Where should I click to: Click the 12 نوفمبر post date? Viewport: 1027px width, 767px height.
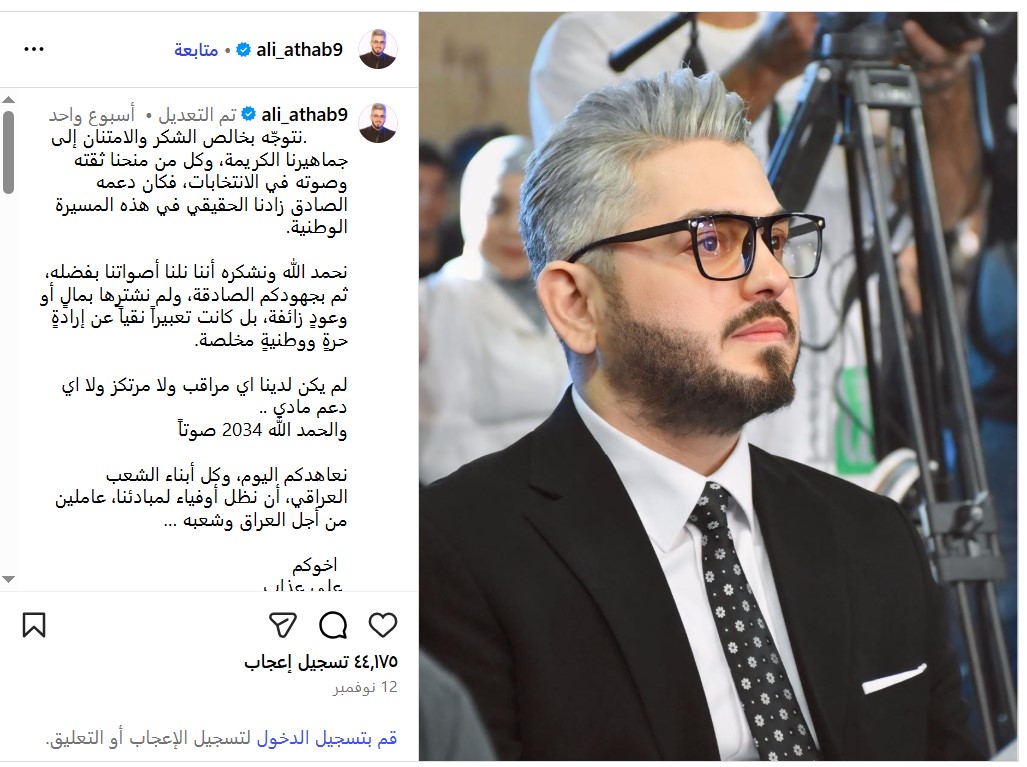pos(365,687)
